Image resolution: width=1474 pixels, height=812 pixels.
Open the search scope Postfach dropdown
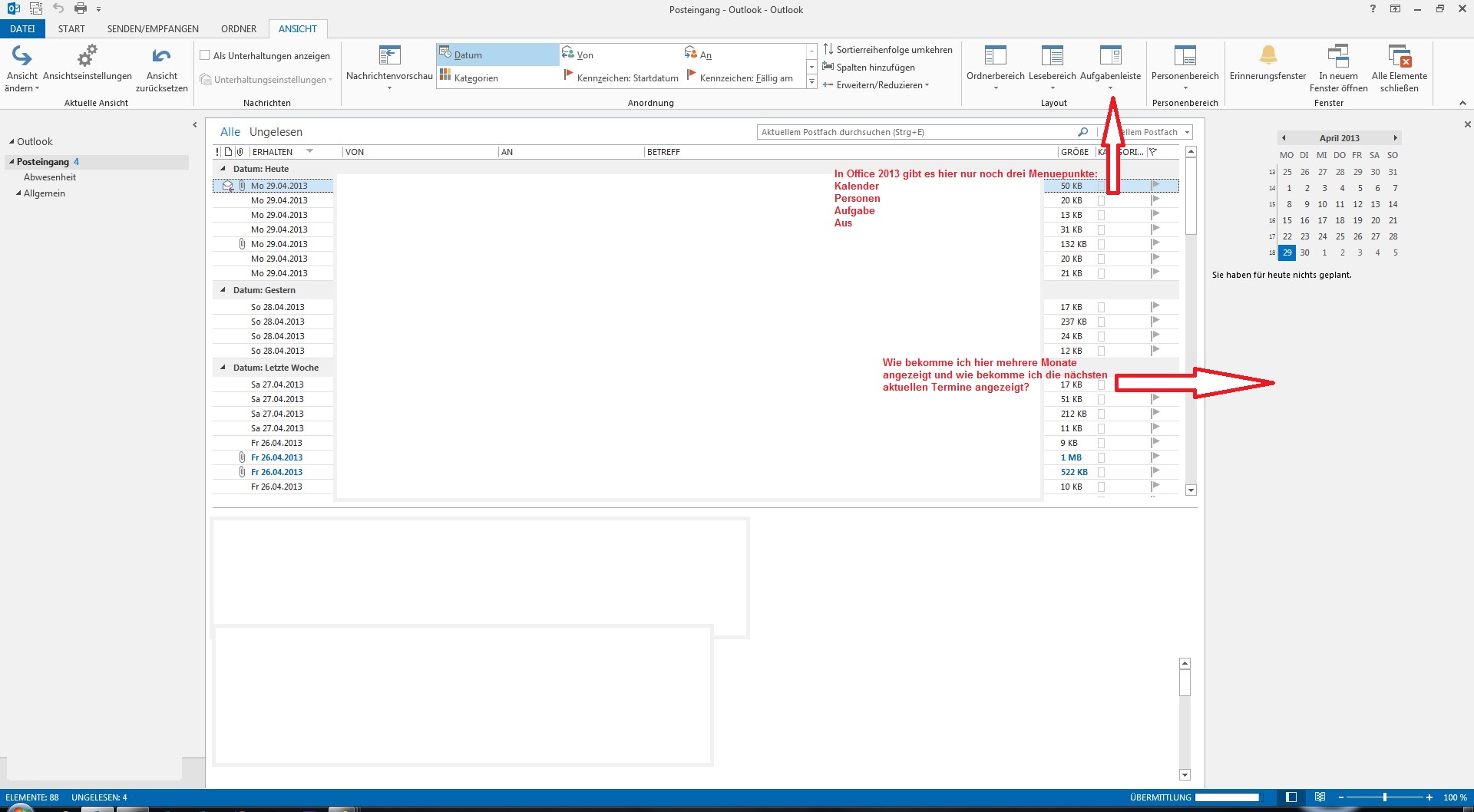click(x=1187, y=132)
